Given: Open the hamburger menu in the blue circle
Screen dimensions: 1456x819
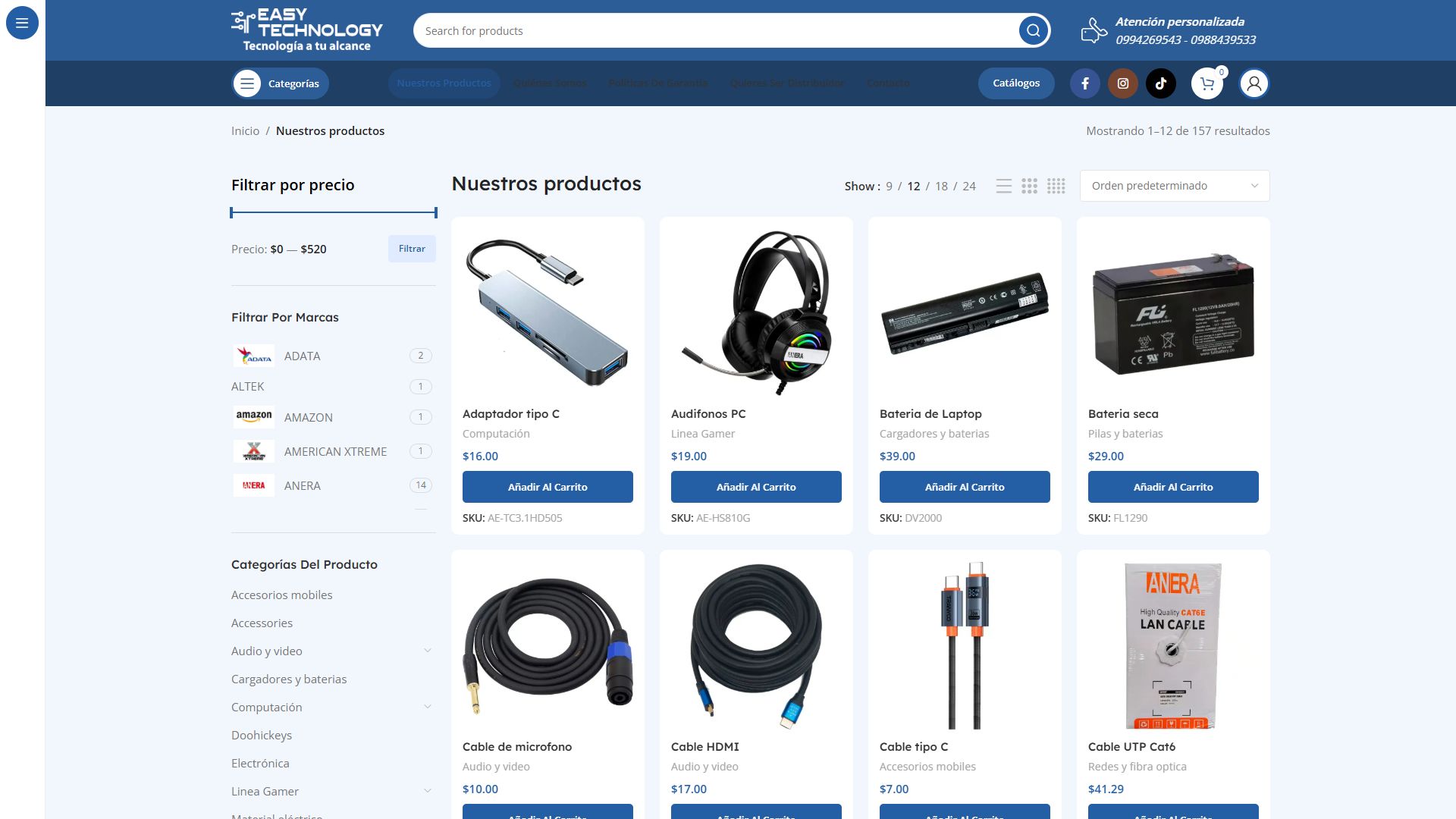Looking at the screenshot, I should [22, 23].
